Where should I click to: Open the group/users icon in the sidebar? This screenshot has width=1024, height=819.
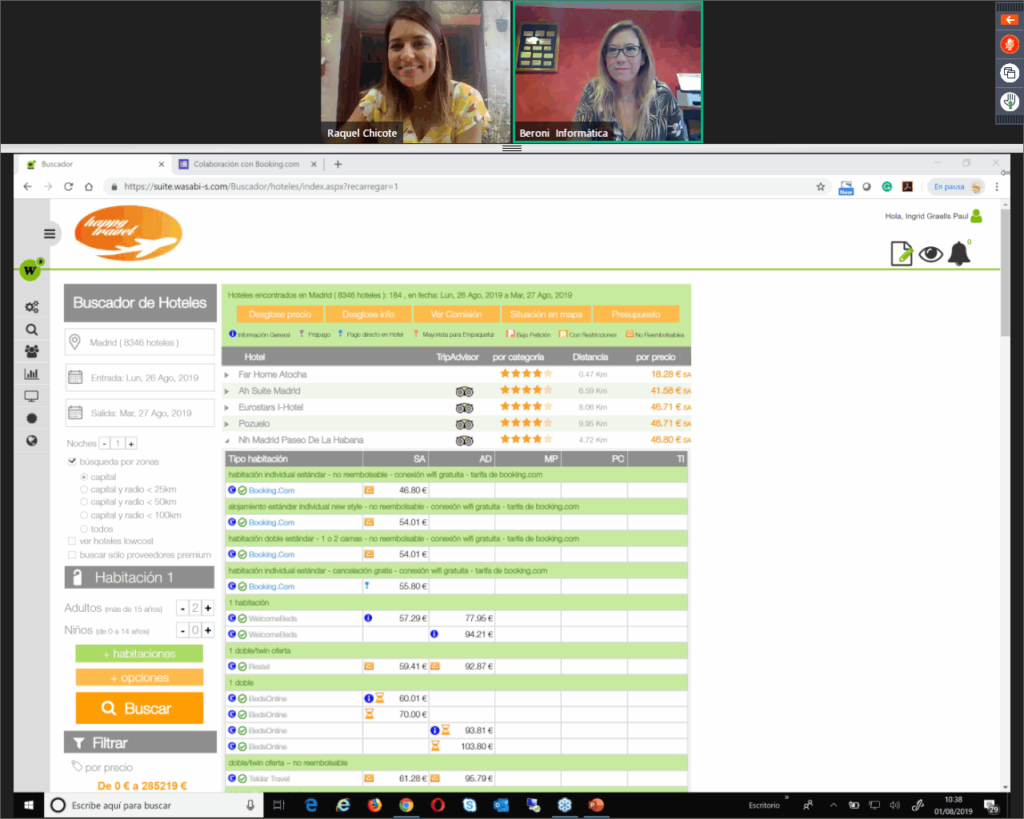(x=31, y=350)
